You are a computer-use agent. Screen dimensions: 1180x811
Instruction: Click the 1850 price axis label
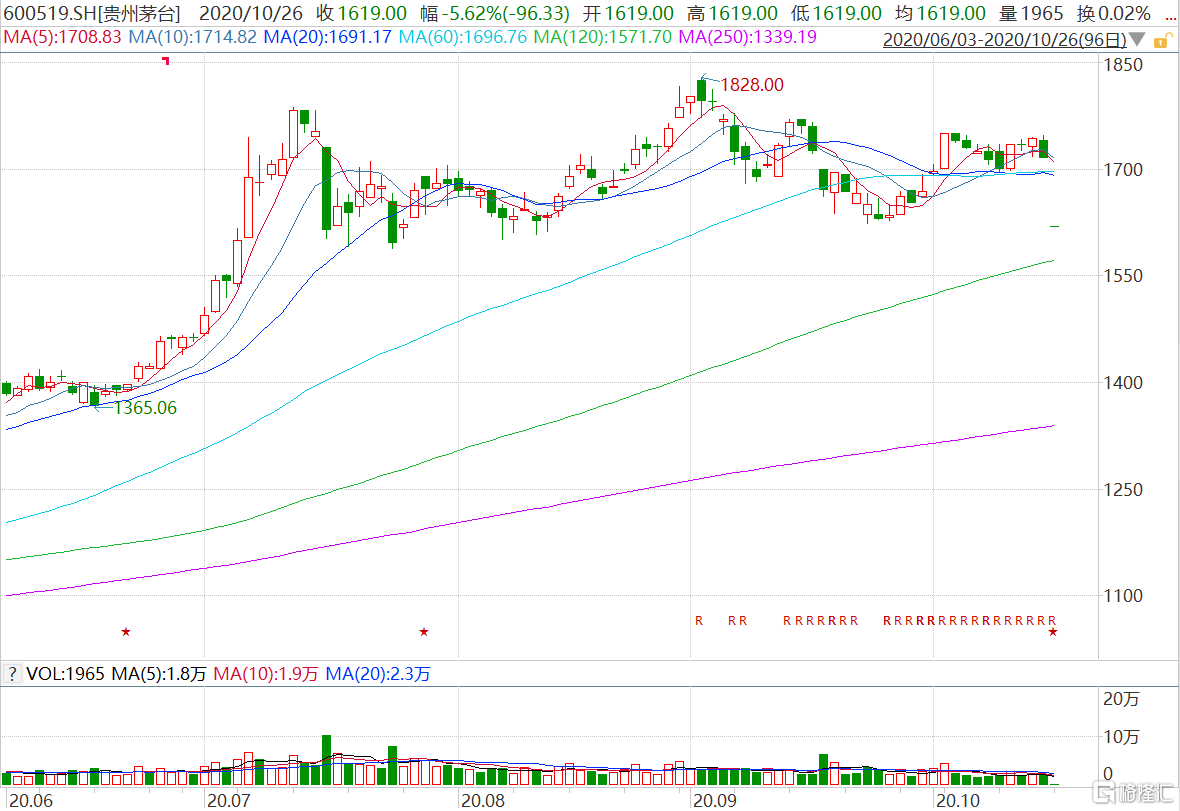coord(1123,65)
